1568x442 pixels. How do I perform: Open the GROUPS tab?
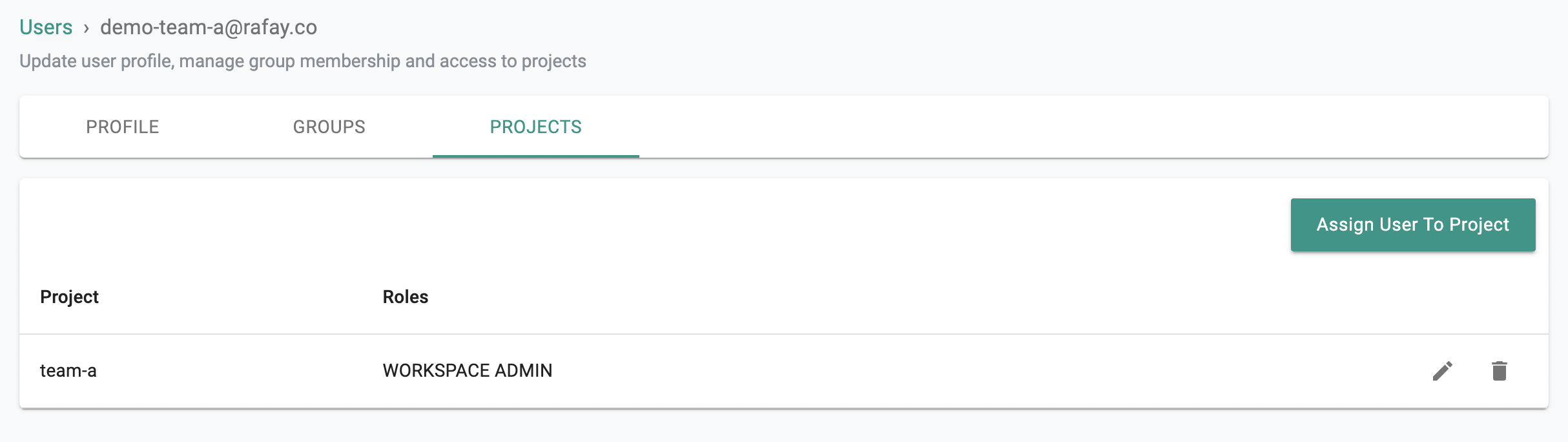click(329, 127)
